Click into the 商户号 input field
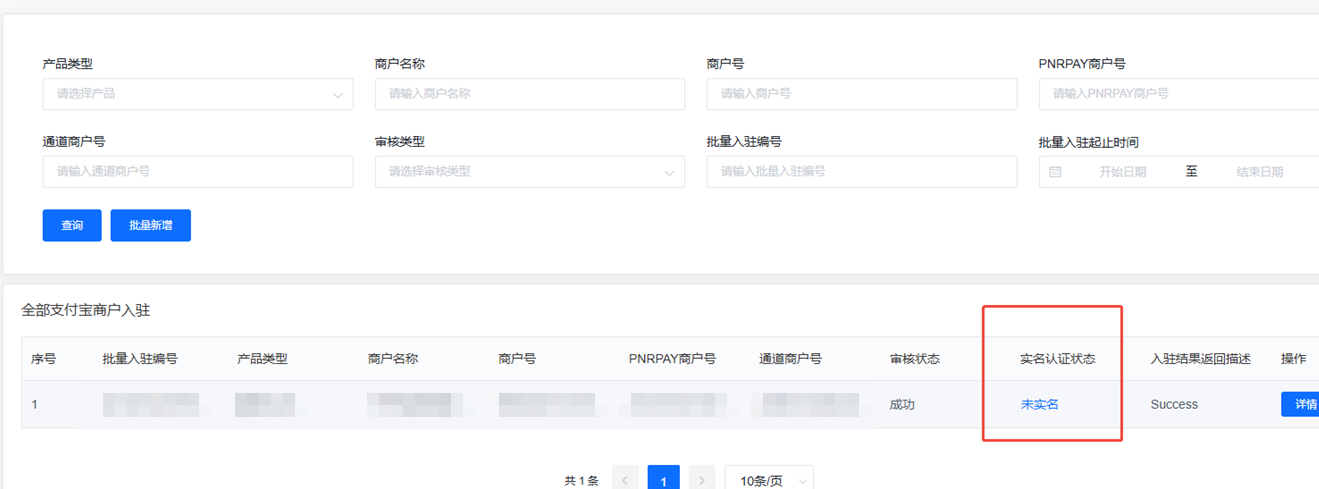The image size is (1319, 489). (861, 94)
